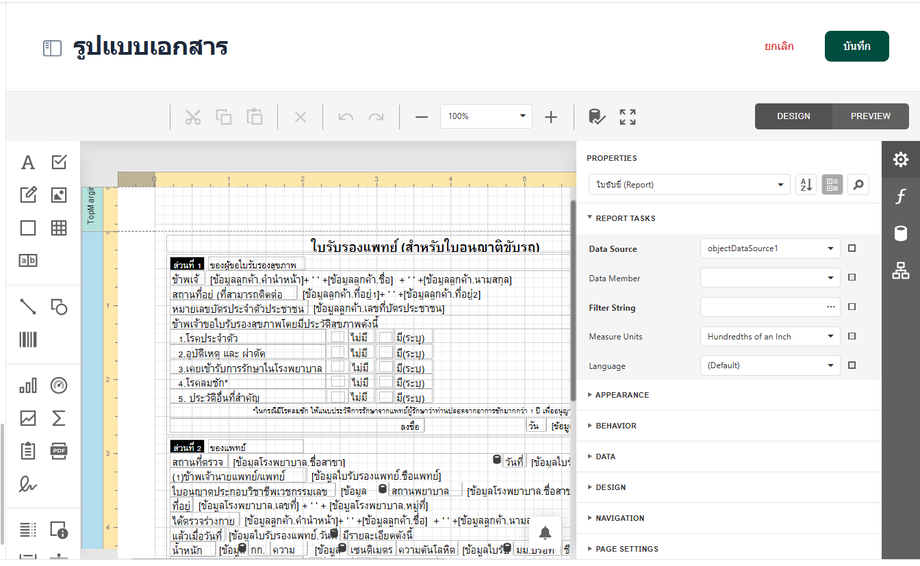Expand the BEHAVIOR section

(613, 426)
